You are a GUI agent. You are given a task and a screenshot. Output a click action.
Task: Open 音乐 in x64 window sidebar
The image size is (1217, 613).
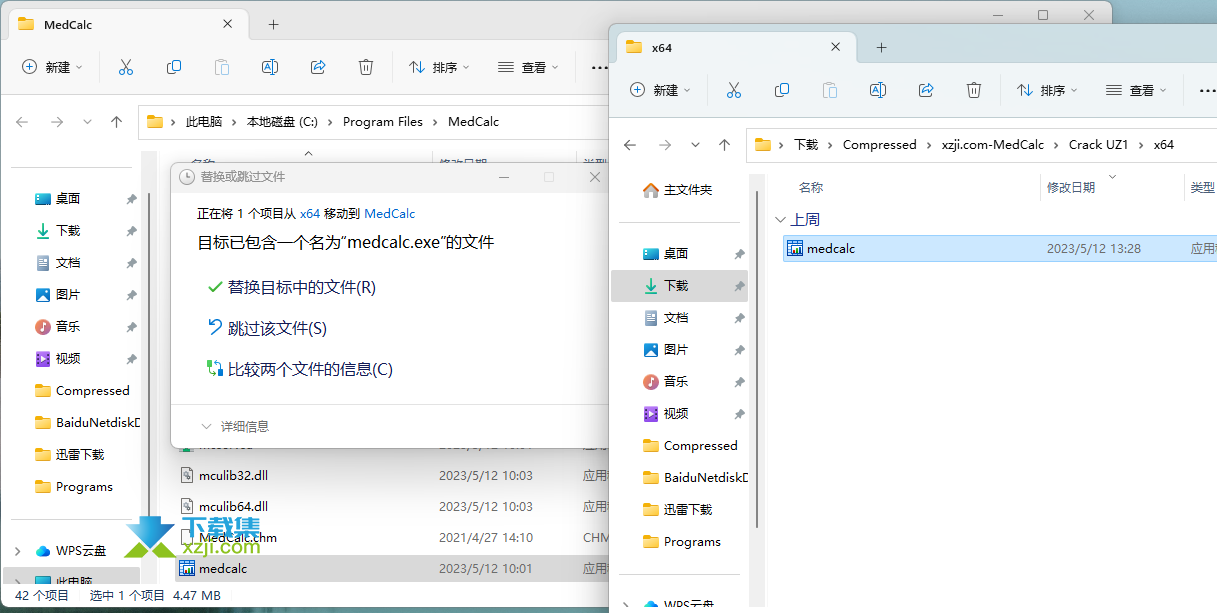pos(676,381)
